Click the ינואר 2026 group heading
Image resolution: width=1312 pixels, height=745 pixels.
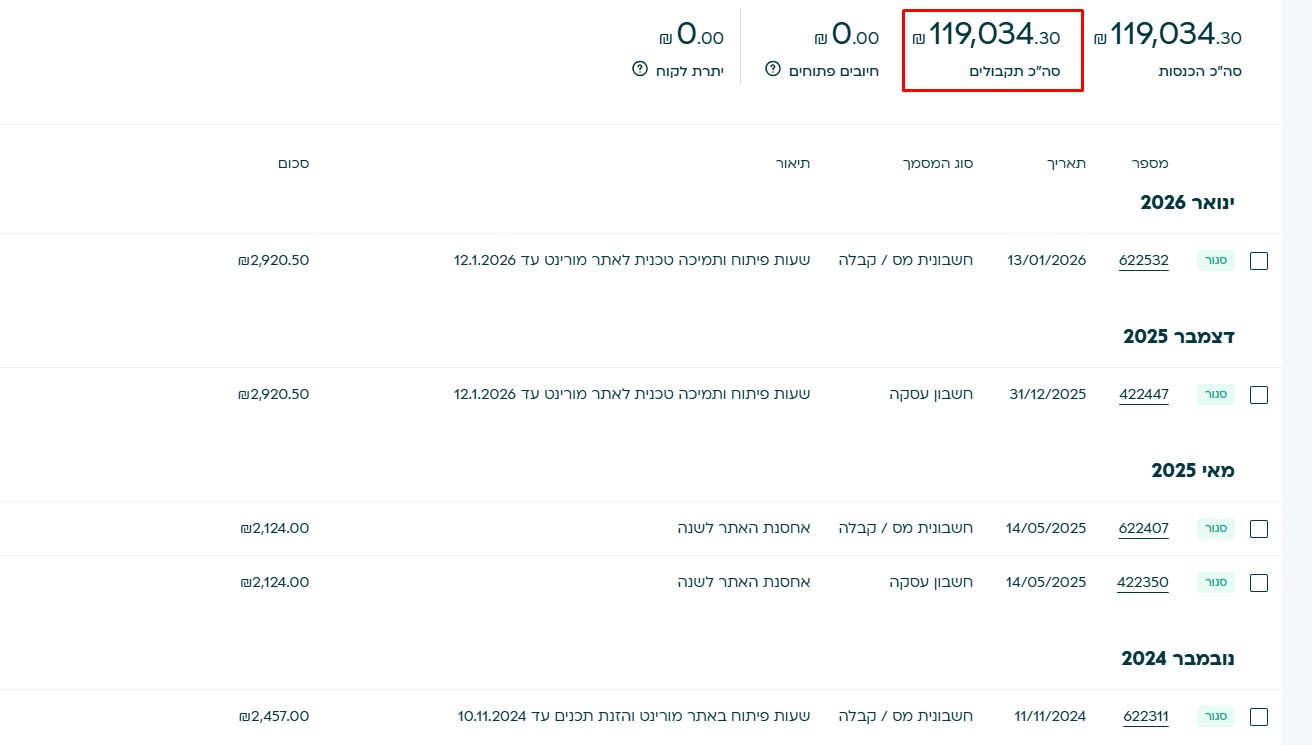[1187, 203]
